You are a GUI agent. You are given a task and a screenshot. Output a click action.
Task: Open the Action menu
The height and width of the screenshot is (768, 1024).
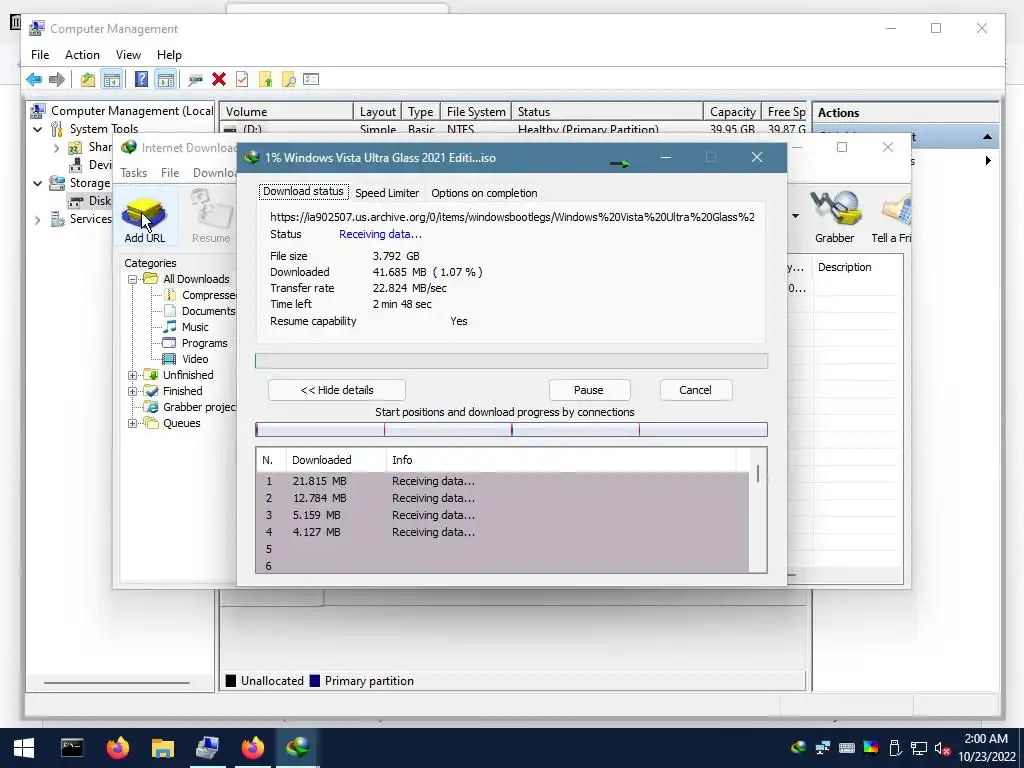click(x=82, y=55)
